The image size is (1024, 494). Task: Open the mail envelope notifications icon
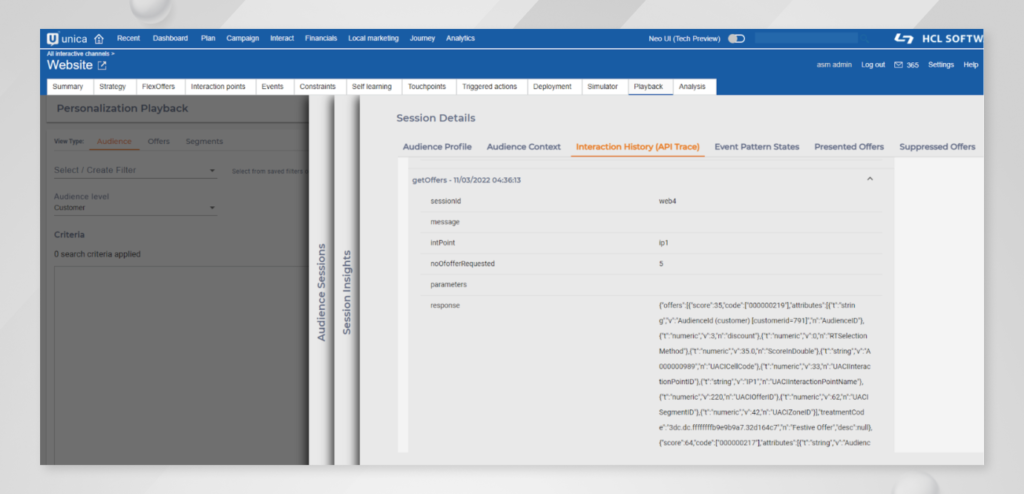[899, 65]
